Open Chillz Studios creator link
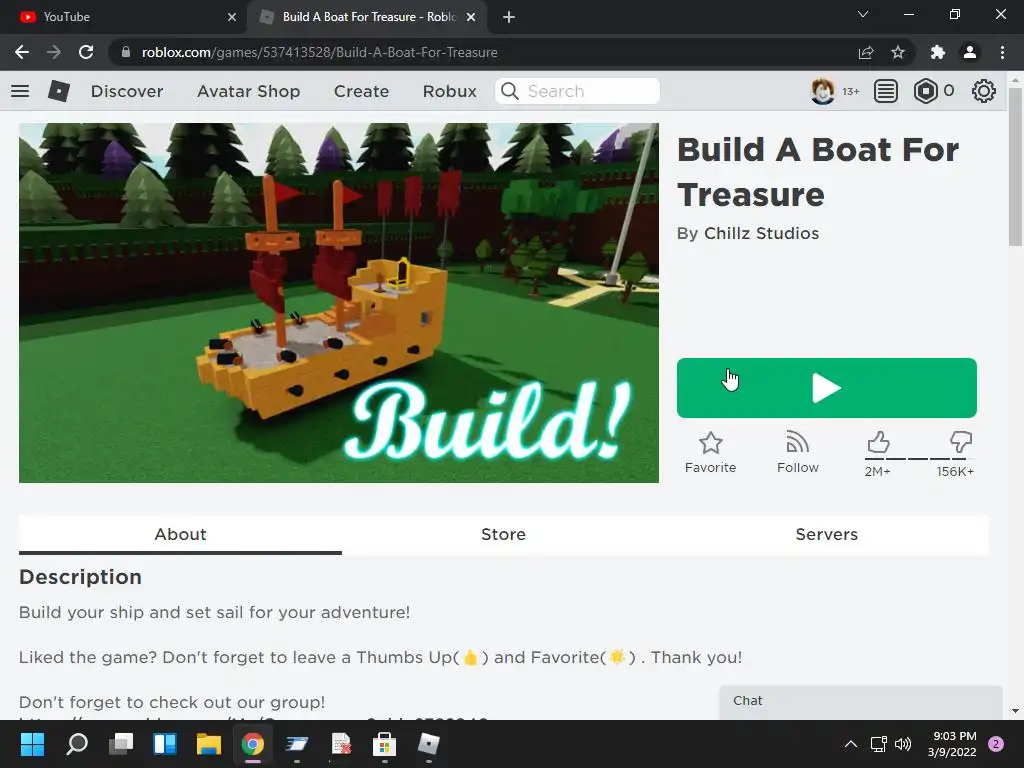 761,234
